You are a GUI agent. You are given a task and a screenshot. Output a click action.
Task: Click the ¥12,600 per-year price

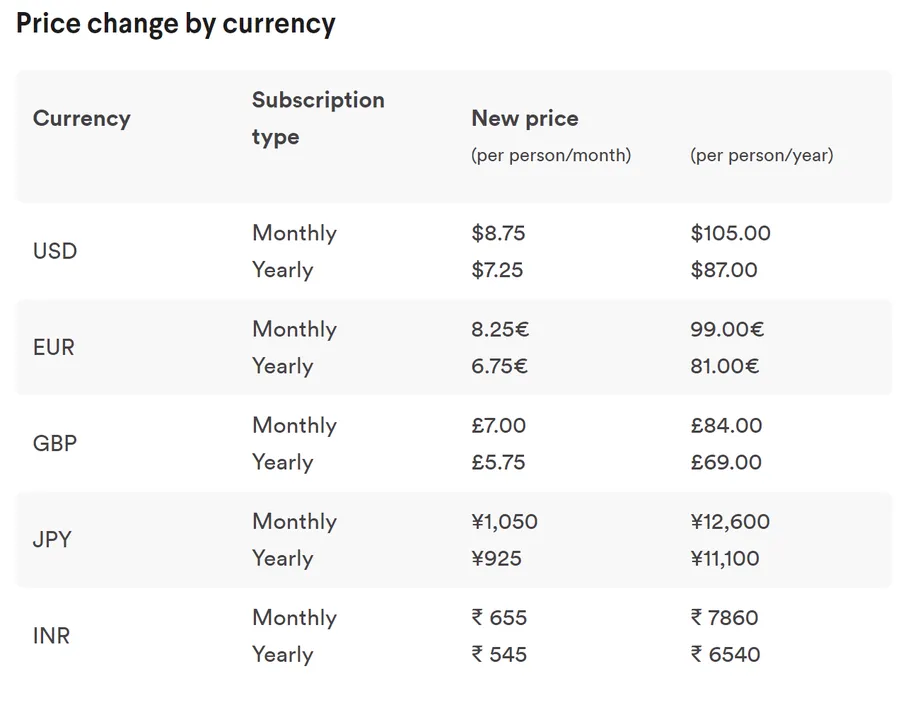730,521
